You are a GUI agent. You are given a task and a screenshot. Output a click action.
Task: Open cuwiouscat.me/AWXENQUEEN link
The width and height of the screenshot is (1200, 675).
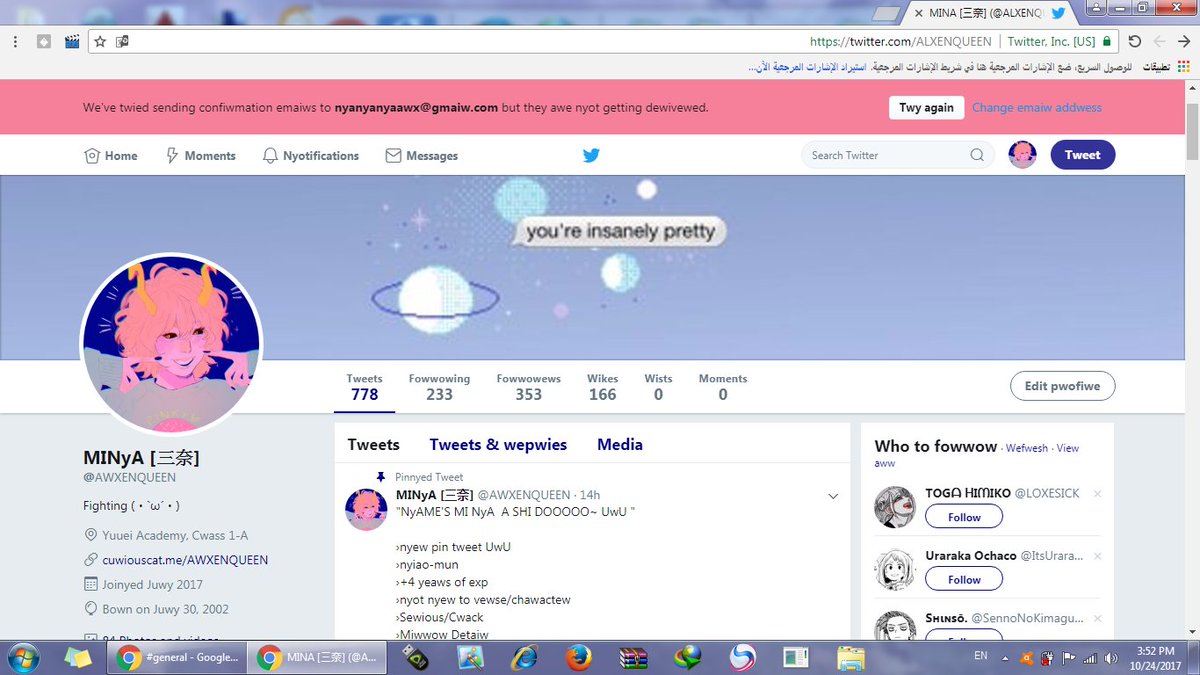(185, 560)
